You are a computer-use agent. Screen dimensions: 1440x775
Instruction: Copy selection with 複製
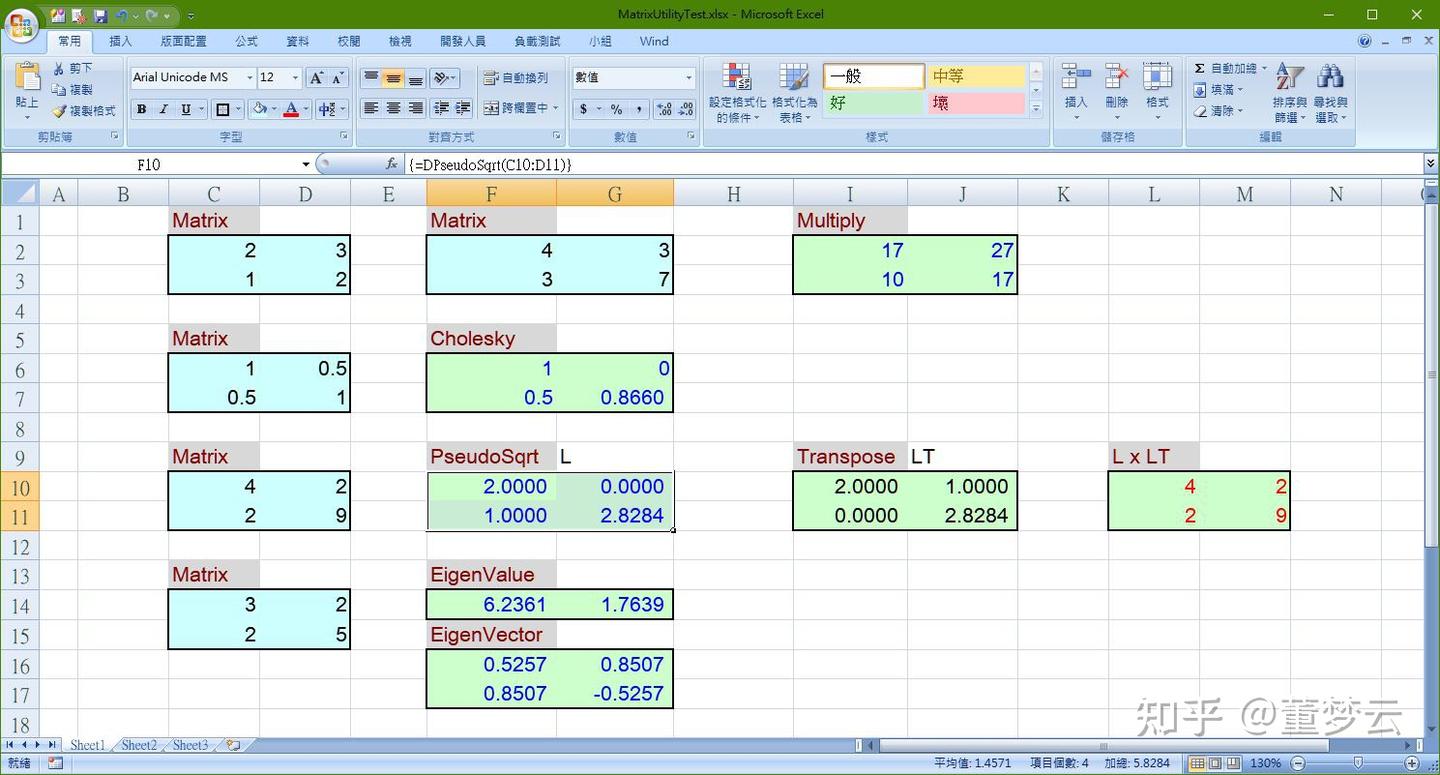[x=73, y=89]
